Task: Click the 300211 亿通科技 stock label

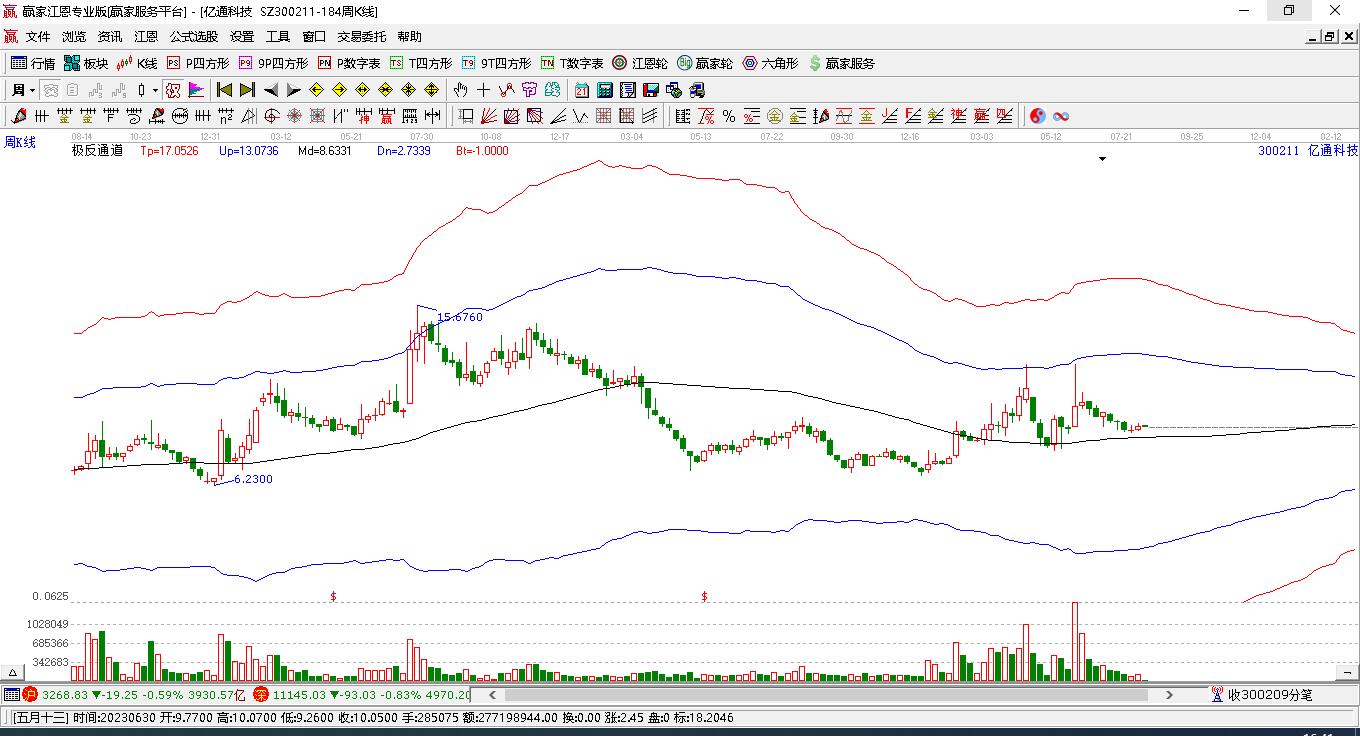Action: click(x=1308, y=151)
